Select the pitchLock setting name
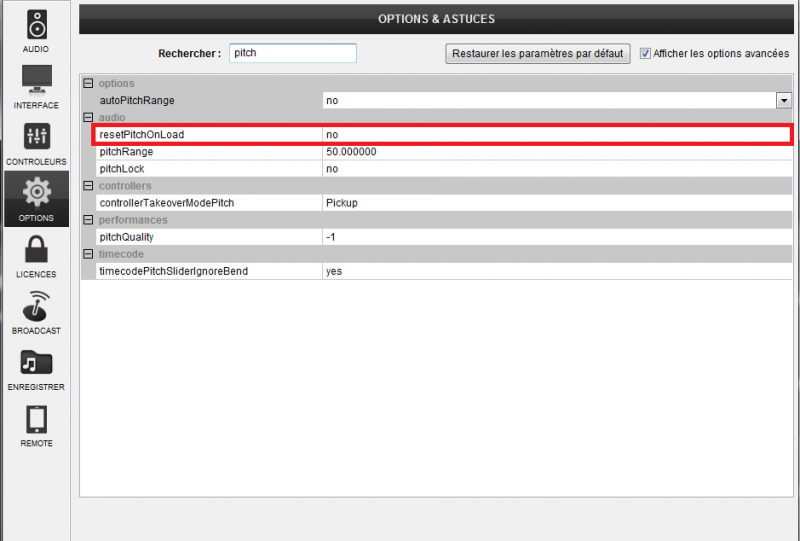Viewport: 800px width, 541px height. tap(121, 169)
